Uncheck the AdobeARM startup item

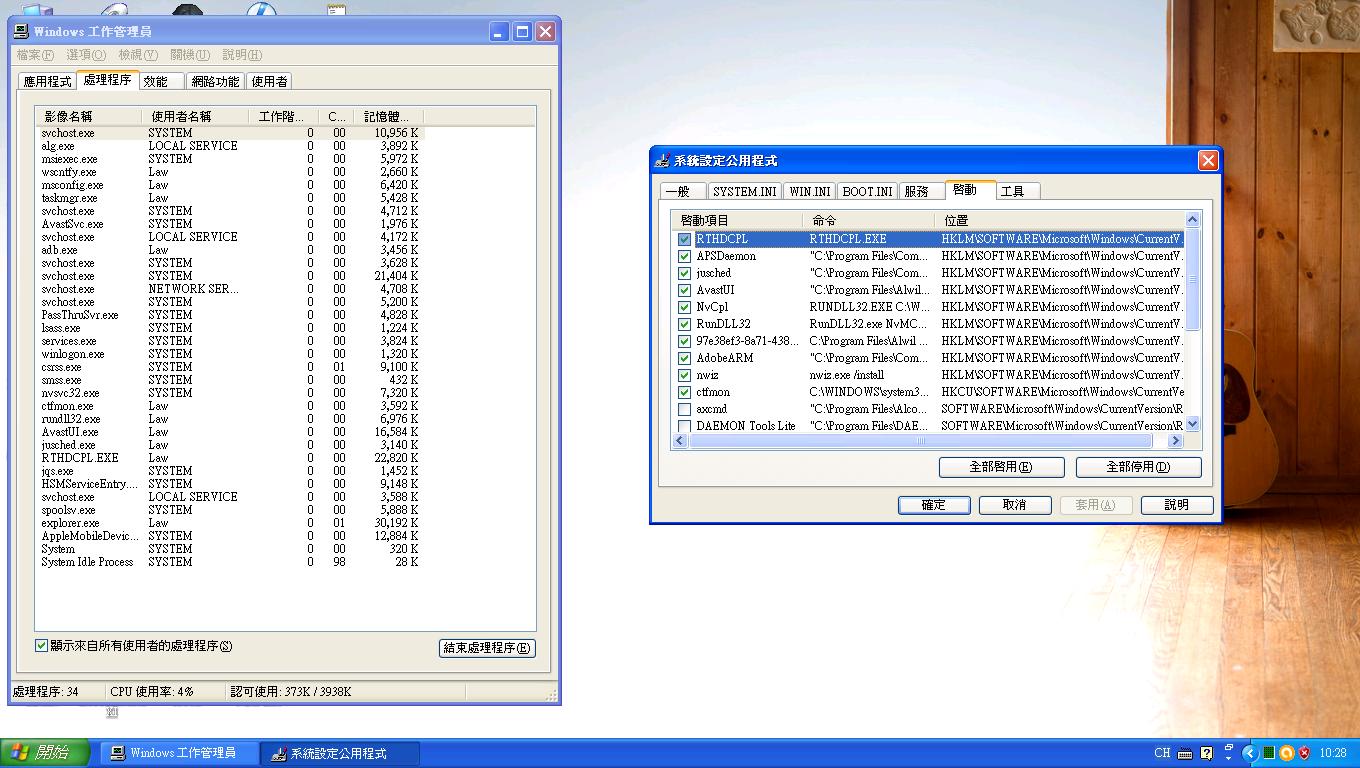684,358
